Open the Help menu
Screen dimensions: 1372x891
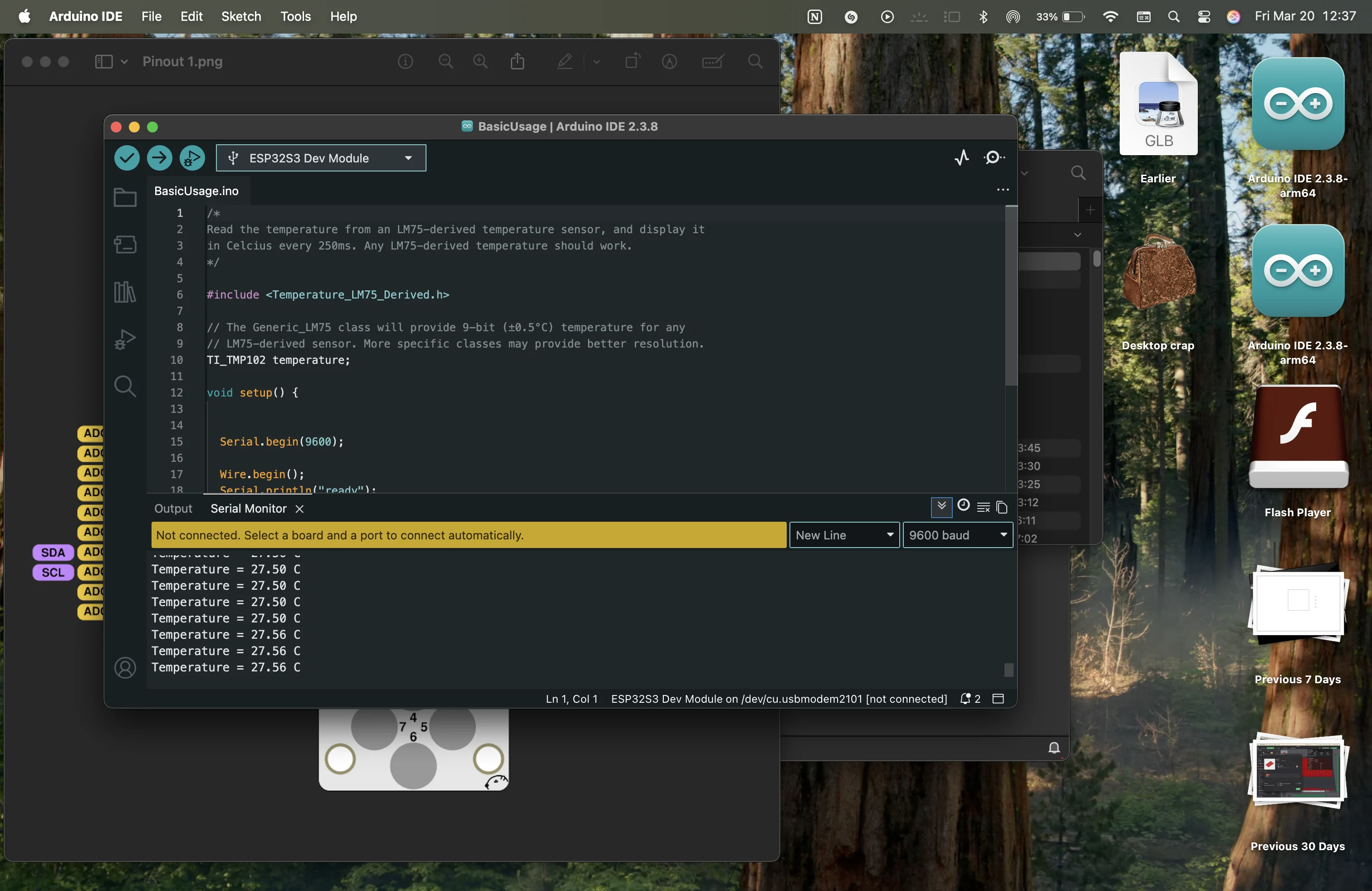coord(343,16)
